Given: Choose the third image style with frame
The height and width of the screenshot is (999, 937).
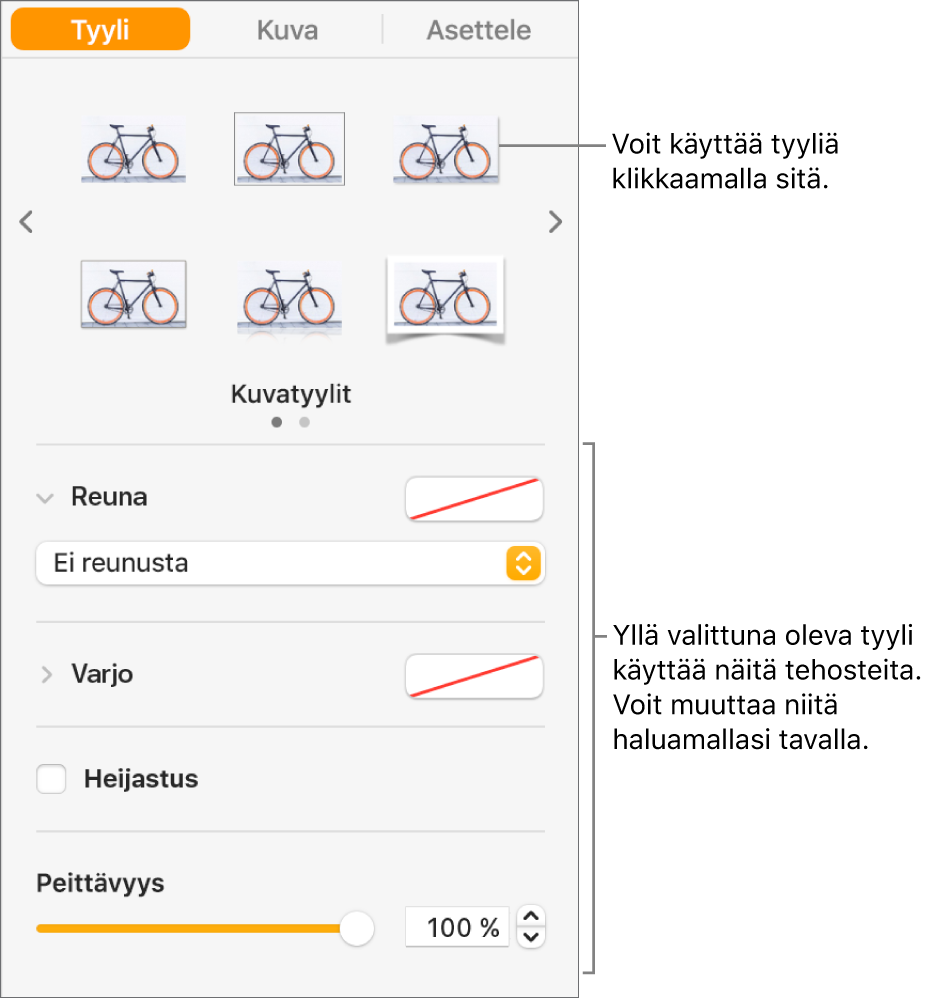Looking at the screenshot, I should (445, 149).
